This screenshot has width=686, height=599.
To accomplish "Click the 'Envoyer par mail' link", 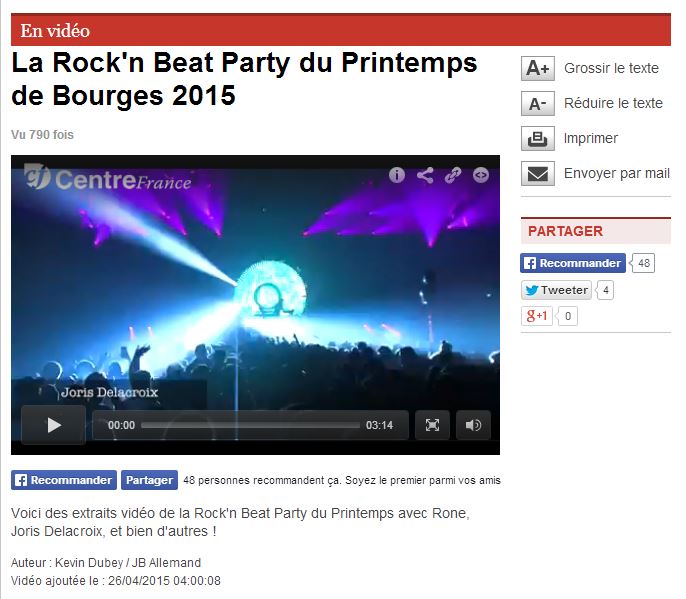I will [617, 173].
